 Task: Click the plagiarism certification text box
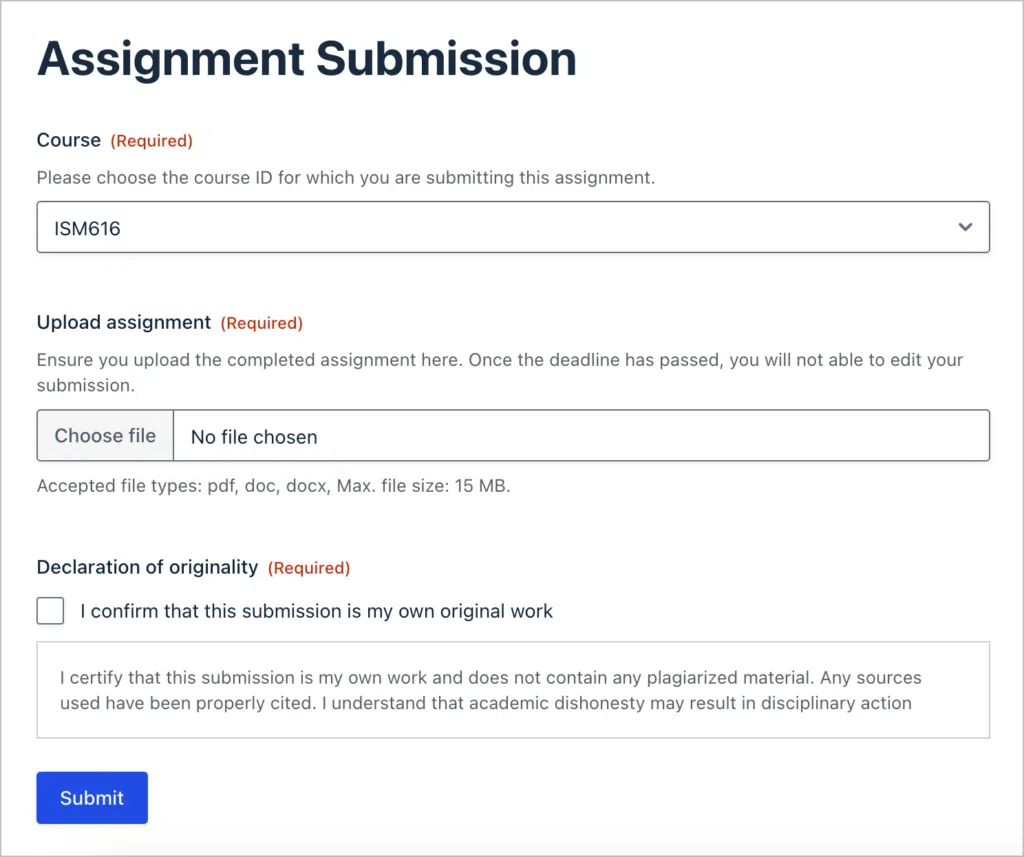[x=512, y=690]
